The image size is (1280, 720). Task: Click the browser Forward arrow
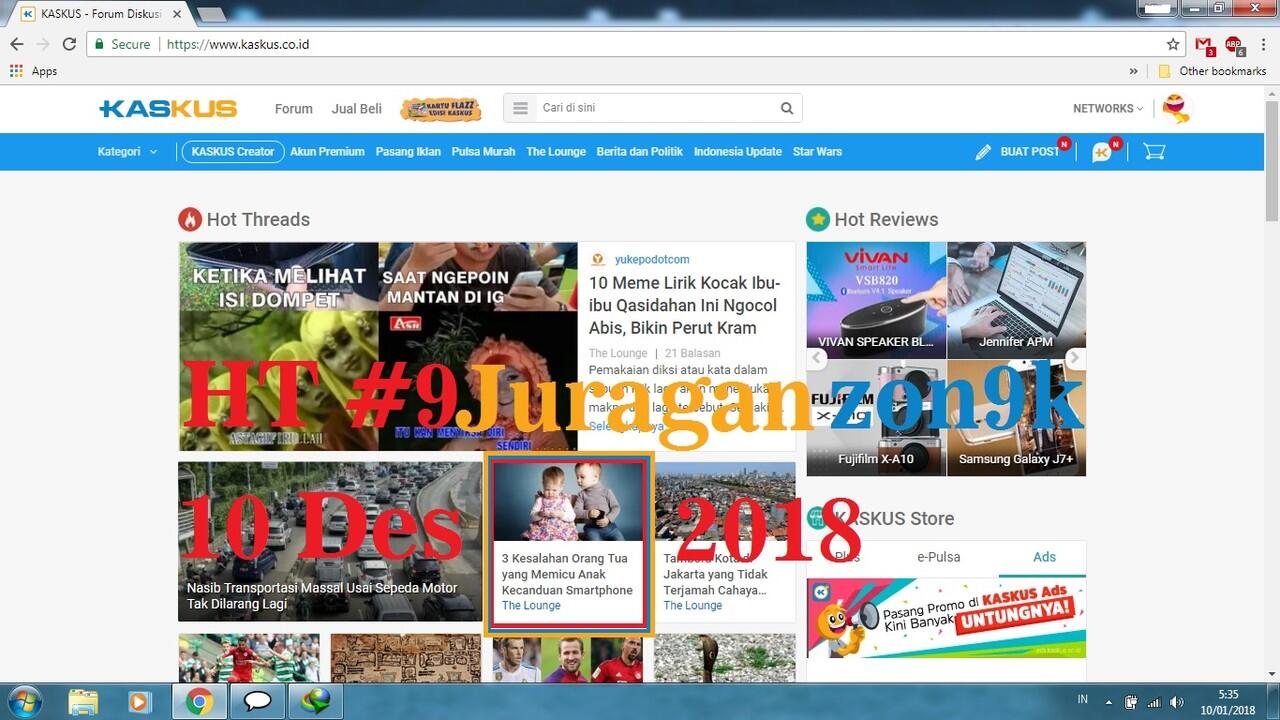(43, 44)
